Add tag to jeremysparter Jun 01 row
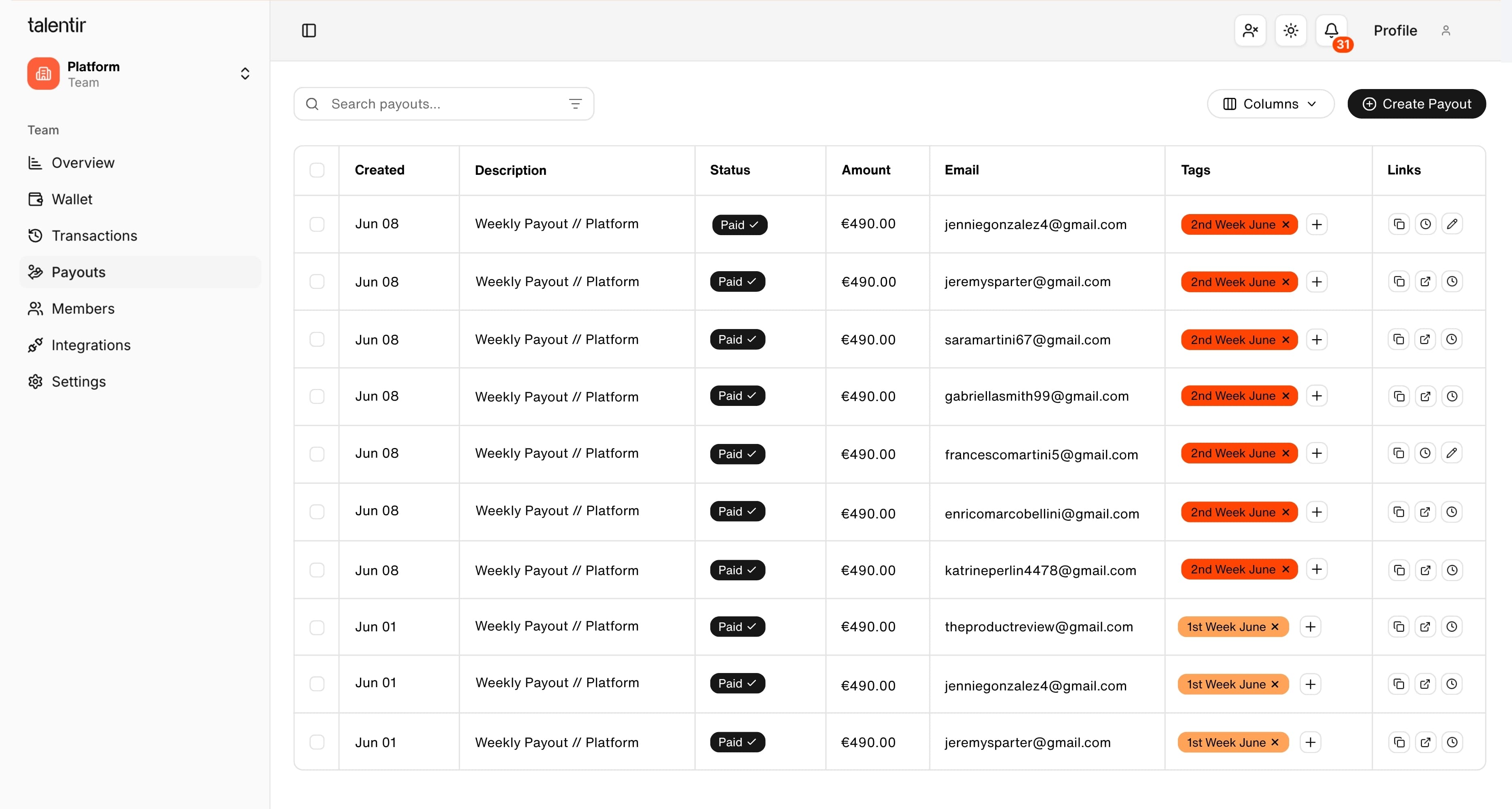This screenshot has width=1512, height=809. [x=1311, y=743]
